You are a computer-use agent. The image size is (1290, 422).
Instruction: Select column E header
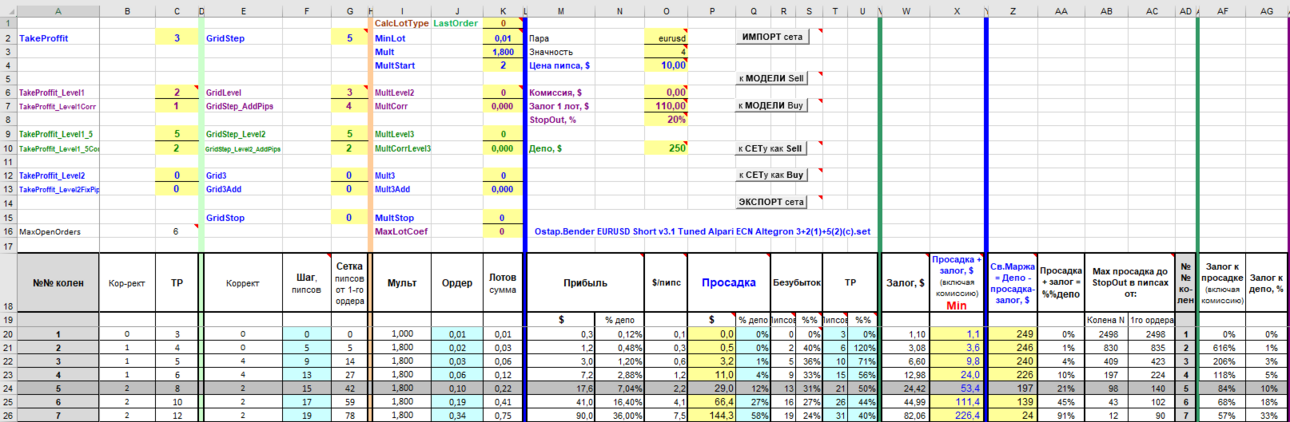pos(244,10)
